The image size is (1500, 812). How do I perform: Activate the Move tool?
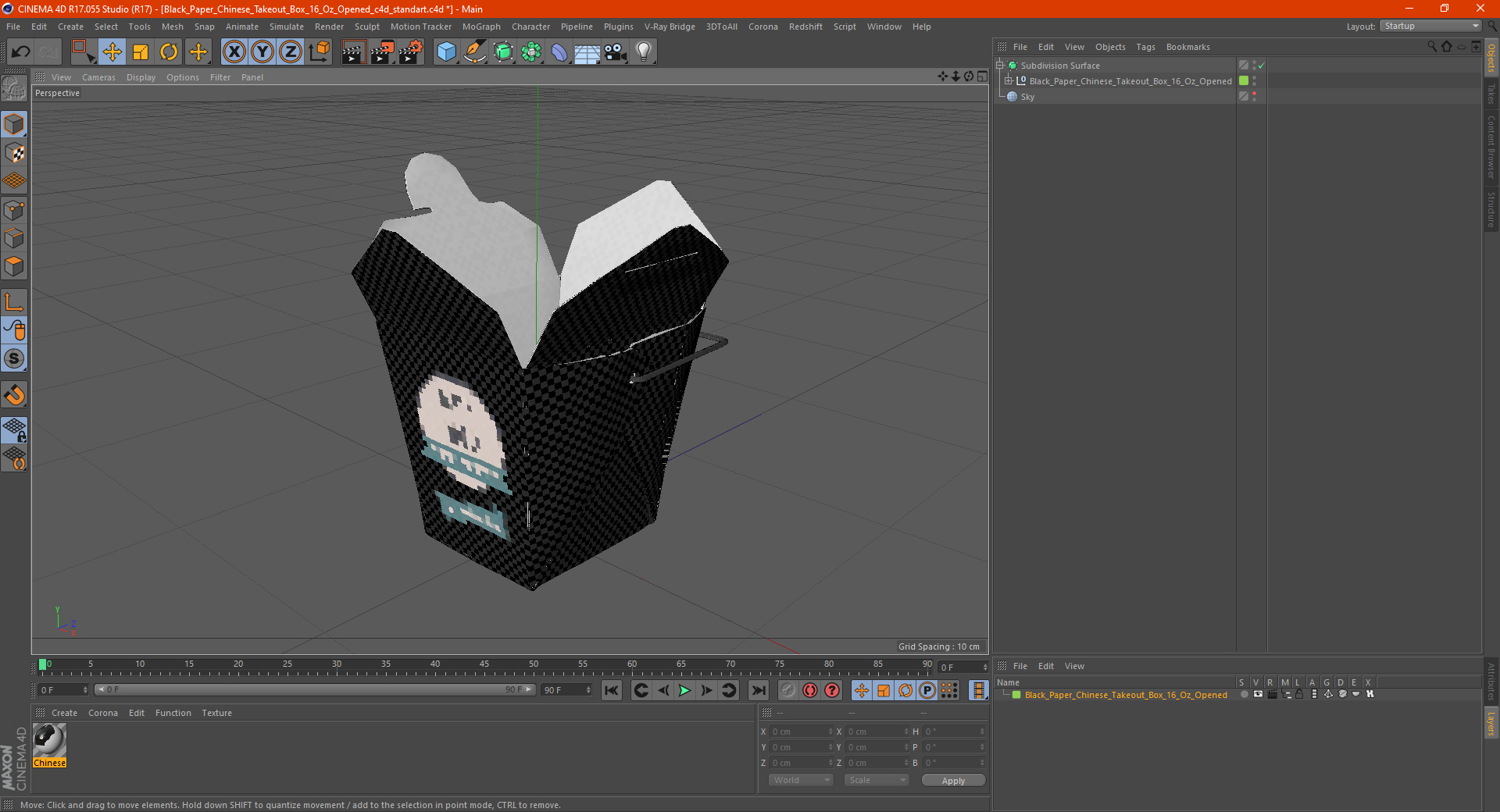pyautogui.click(x=112, y=52)
